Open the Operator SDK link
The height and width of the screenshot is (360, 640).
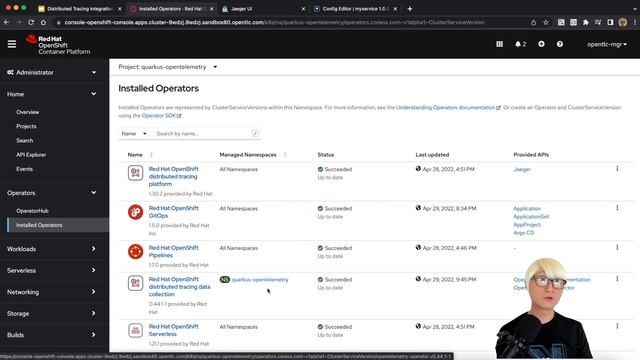point(161,116)
